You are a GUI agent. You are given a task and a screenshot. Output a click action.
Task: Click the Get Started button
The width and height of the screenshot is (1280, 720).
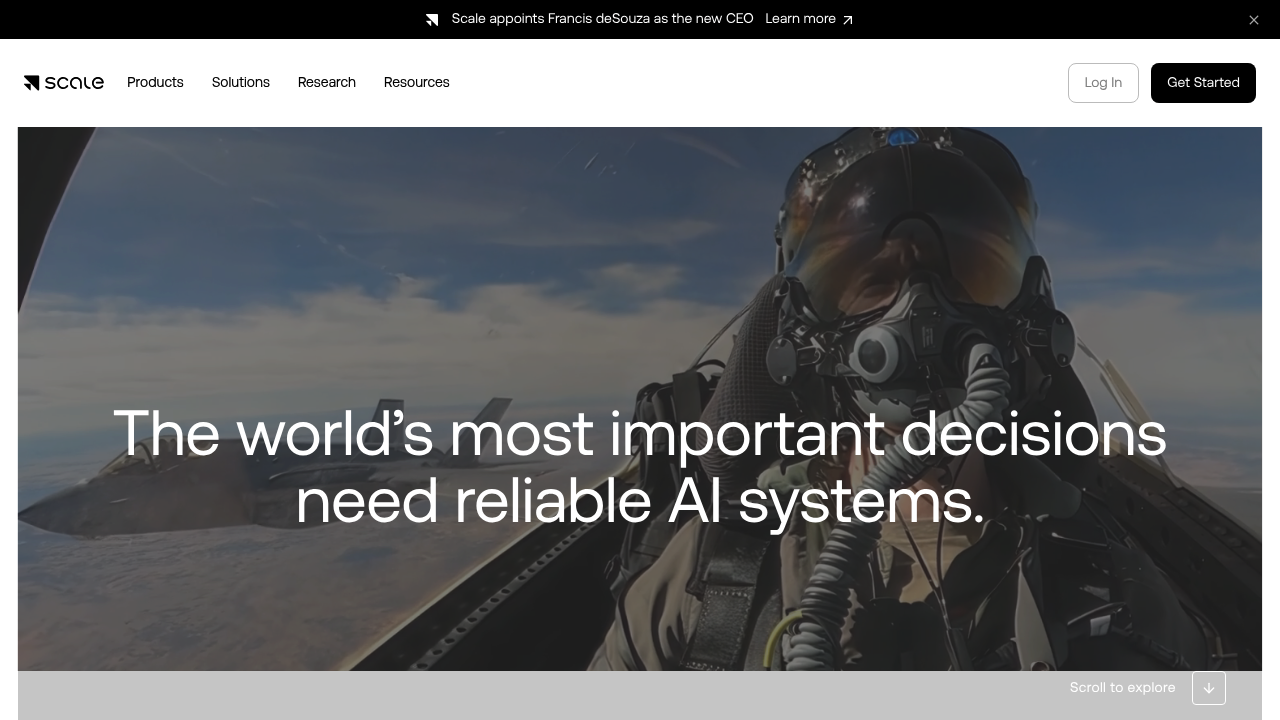pyautogui.click(x=1203, y=83)
